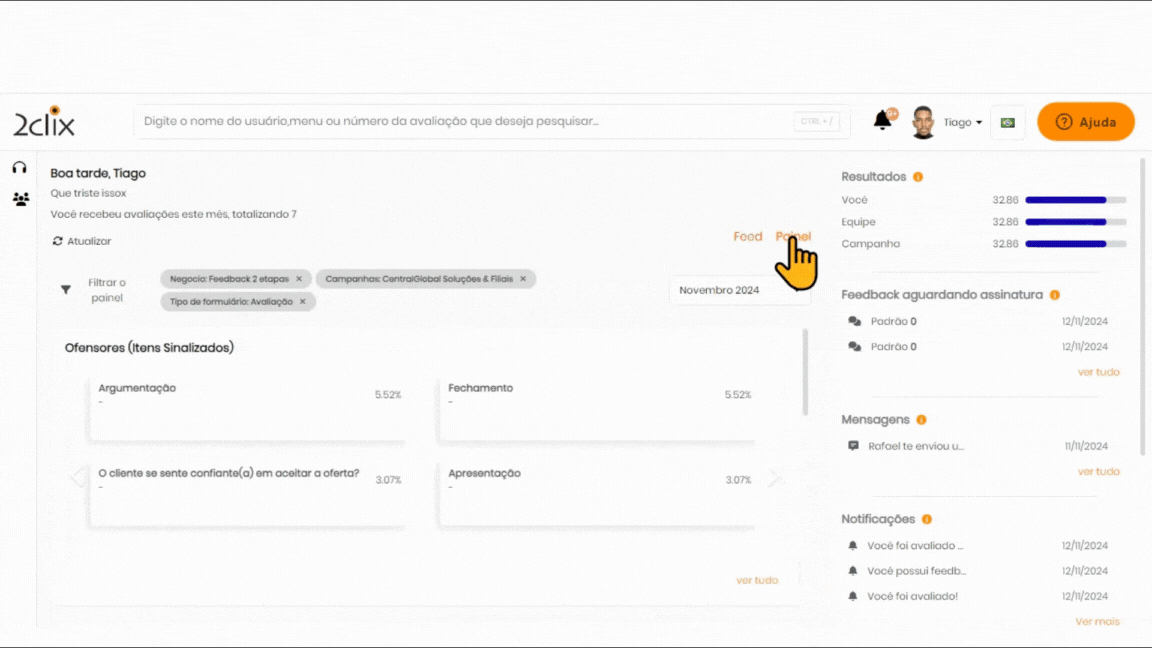Click the filter funnel icon

coord(66,290)
